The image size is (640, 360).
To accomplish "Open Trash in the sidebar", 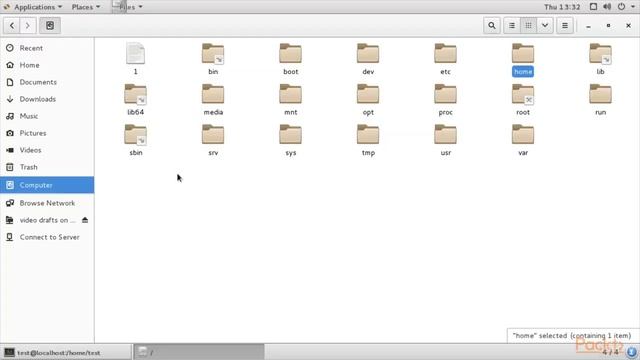I will [47, 167].
